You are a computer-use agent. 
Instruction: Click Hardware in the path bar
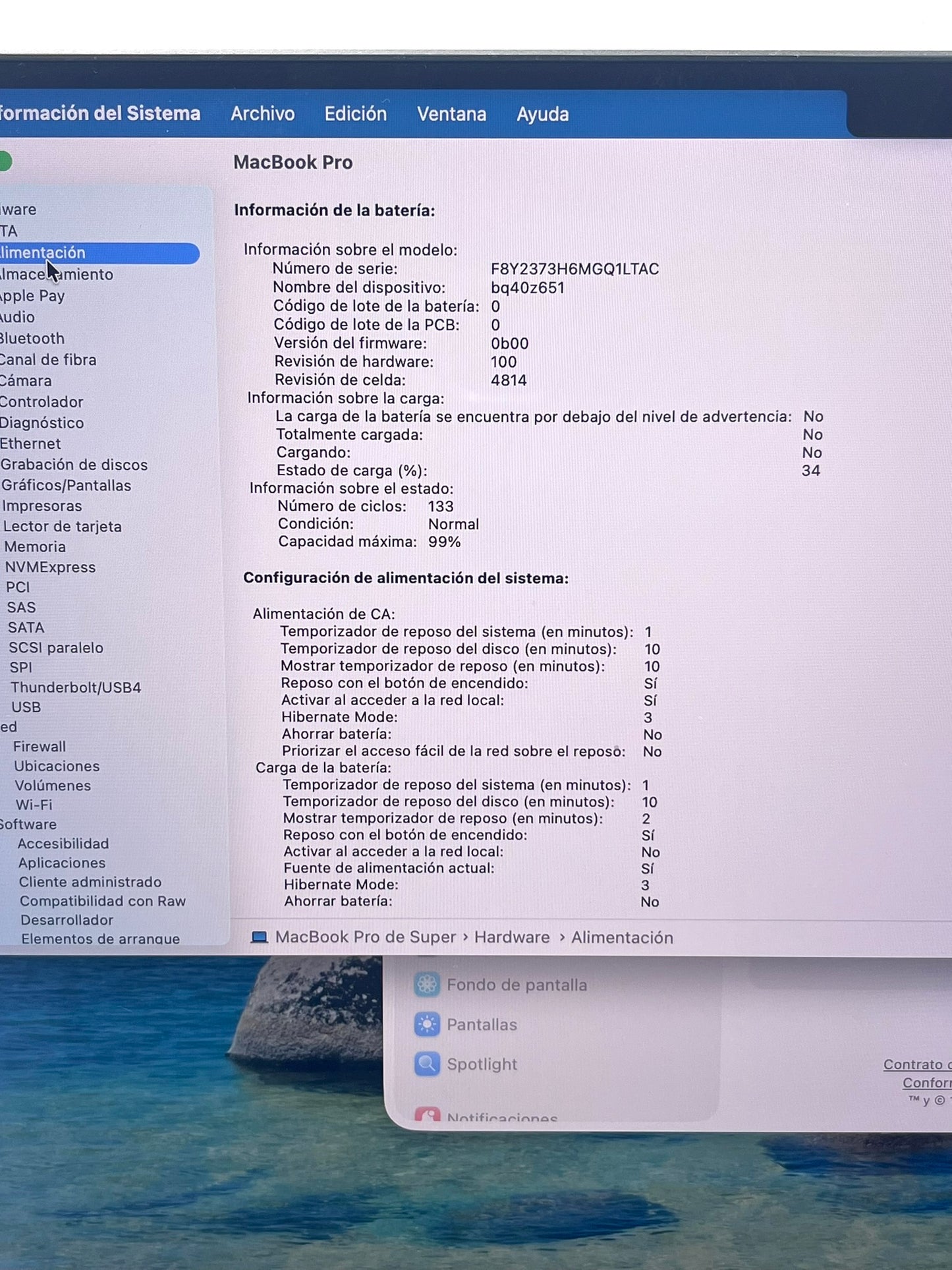(x=512, y=937)
